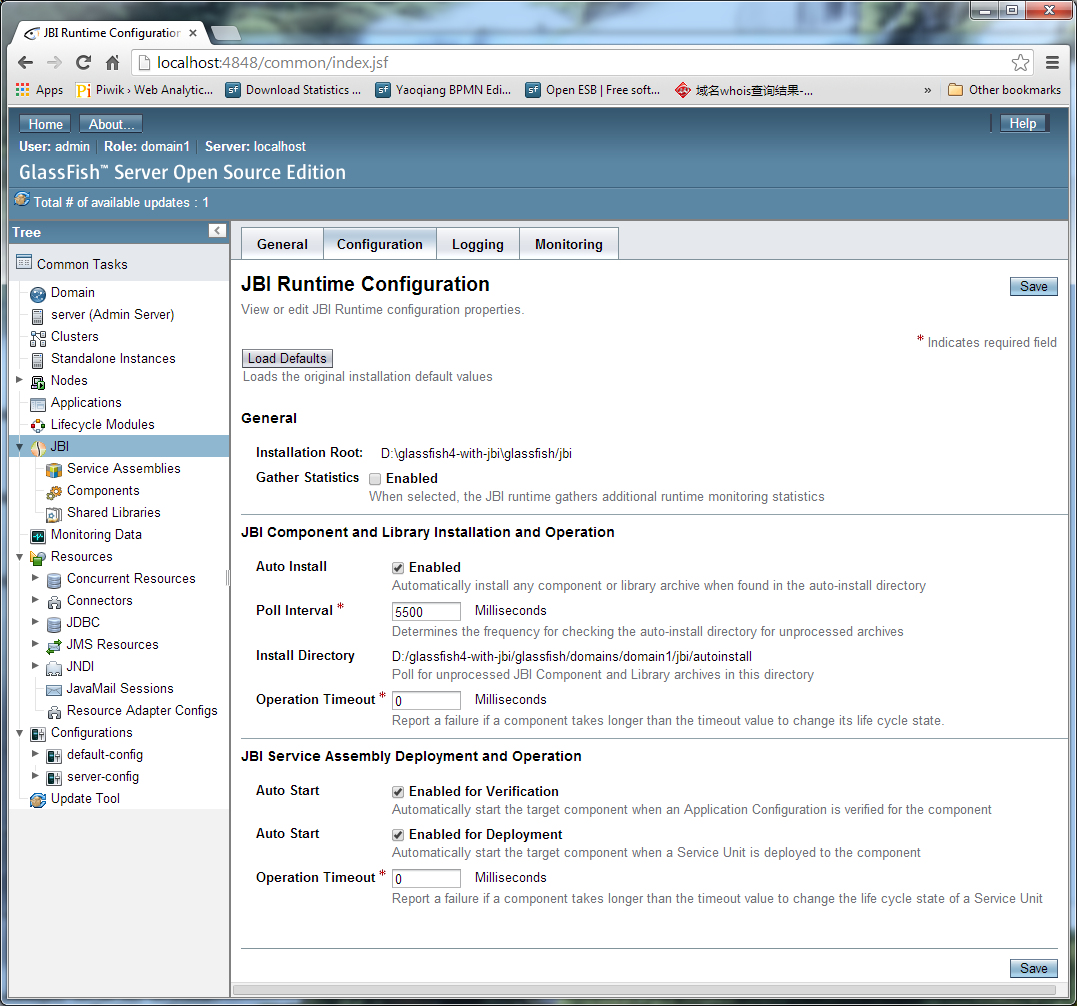Click the Lifecycle Modules icon
The height and width of the screenshot is (1006, 1077).
(x=38, y=426)
